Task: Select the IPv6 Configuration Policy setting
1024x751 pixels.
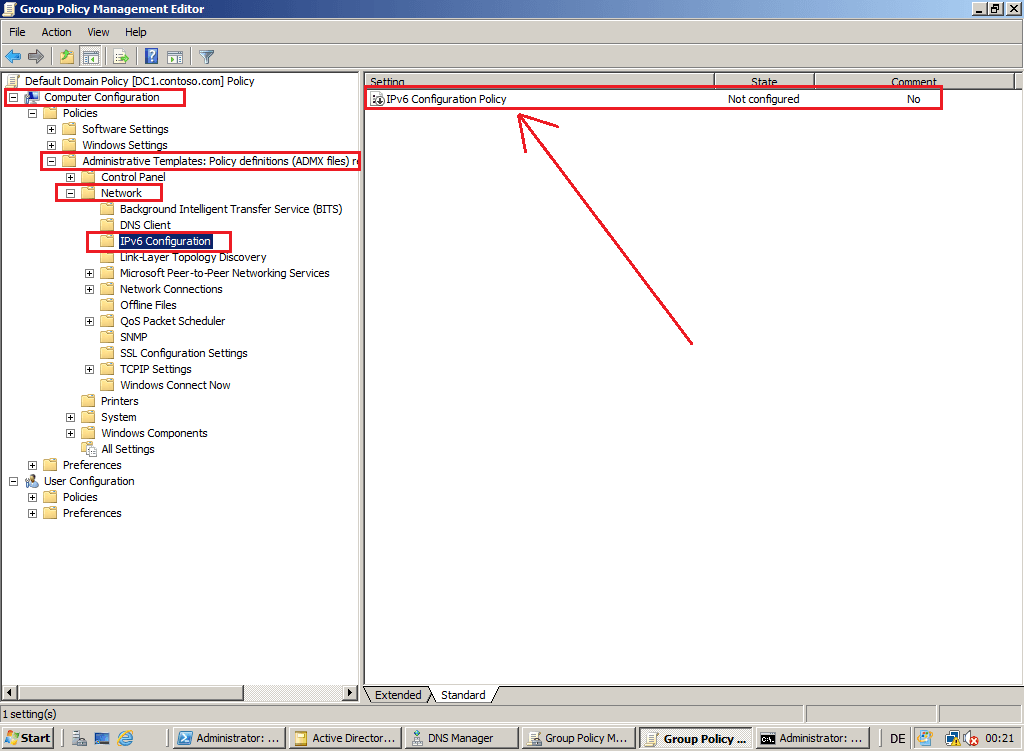Action: pos(446,99)
